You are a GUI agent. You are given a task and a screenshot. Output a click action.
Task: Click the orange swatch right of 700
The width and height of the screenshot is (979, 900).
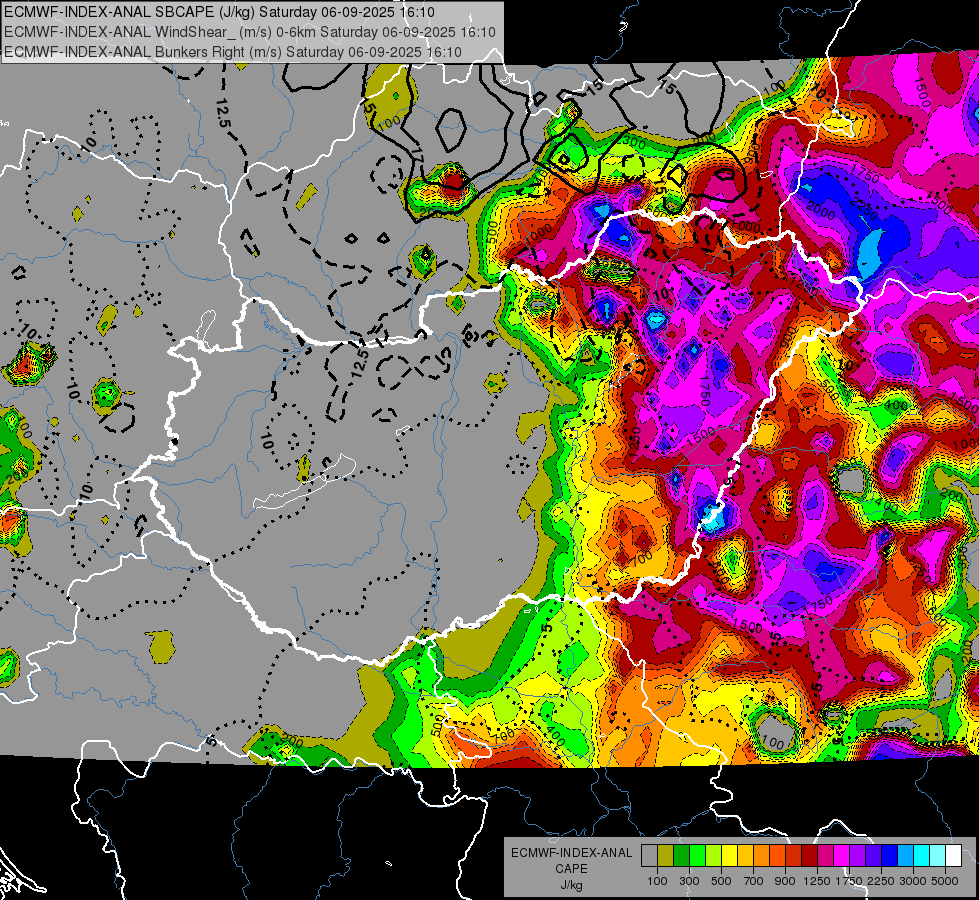click(761, 856)
